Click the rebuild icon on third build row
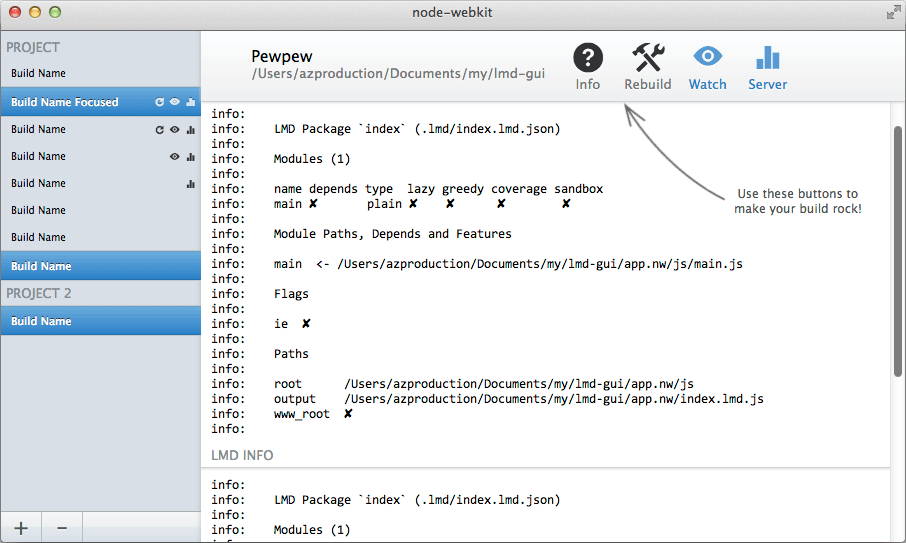This screenshot has height=543, width=906. pyautogui.click(x=159, y=130)
